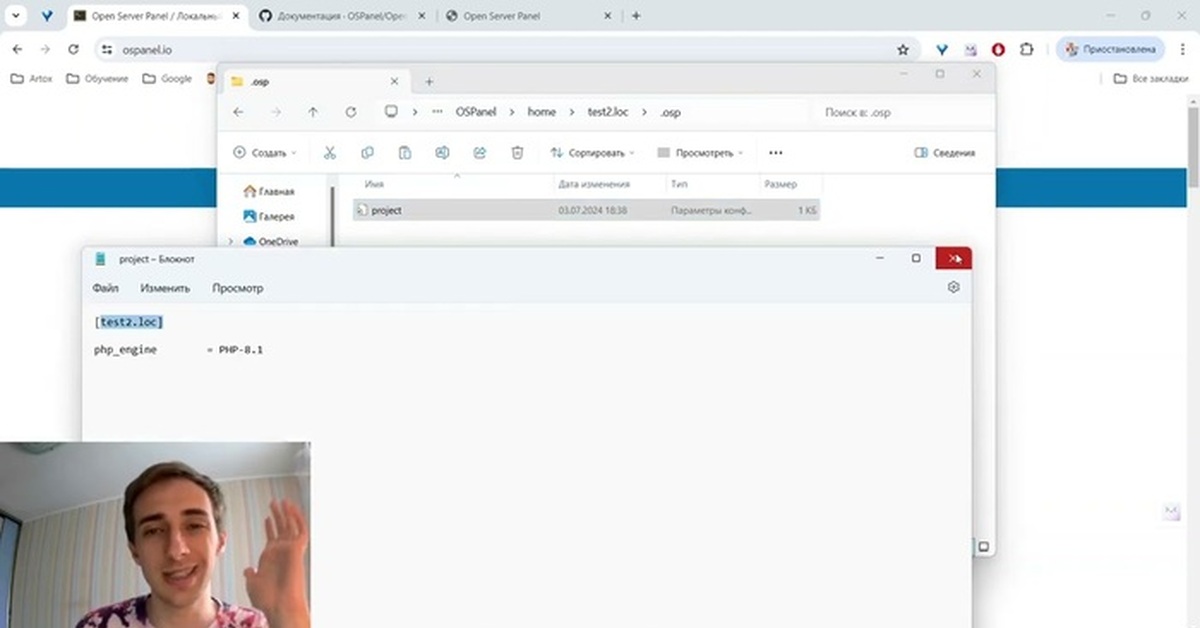Open Notepad settings gear icon
This screenshot has width=1200, height=628.
(953, 288)
